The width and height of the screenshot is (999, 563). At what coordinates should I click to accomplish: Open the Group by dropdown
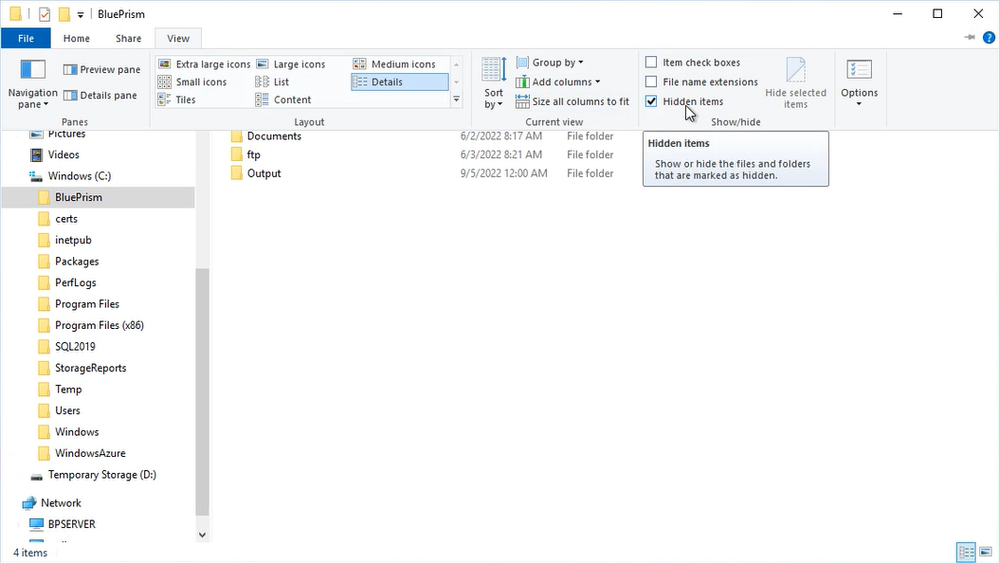pyautogui.click(x=550, y=62)
